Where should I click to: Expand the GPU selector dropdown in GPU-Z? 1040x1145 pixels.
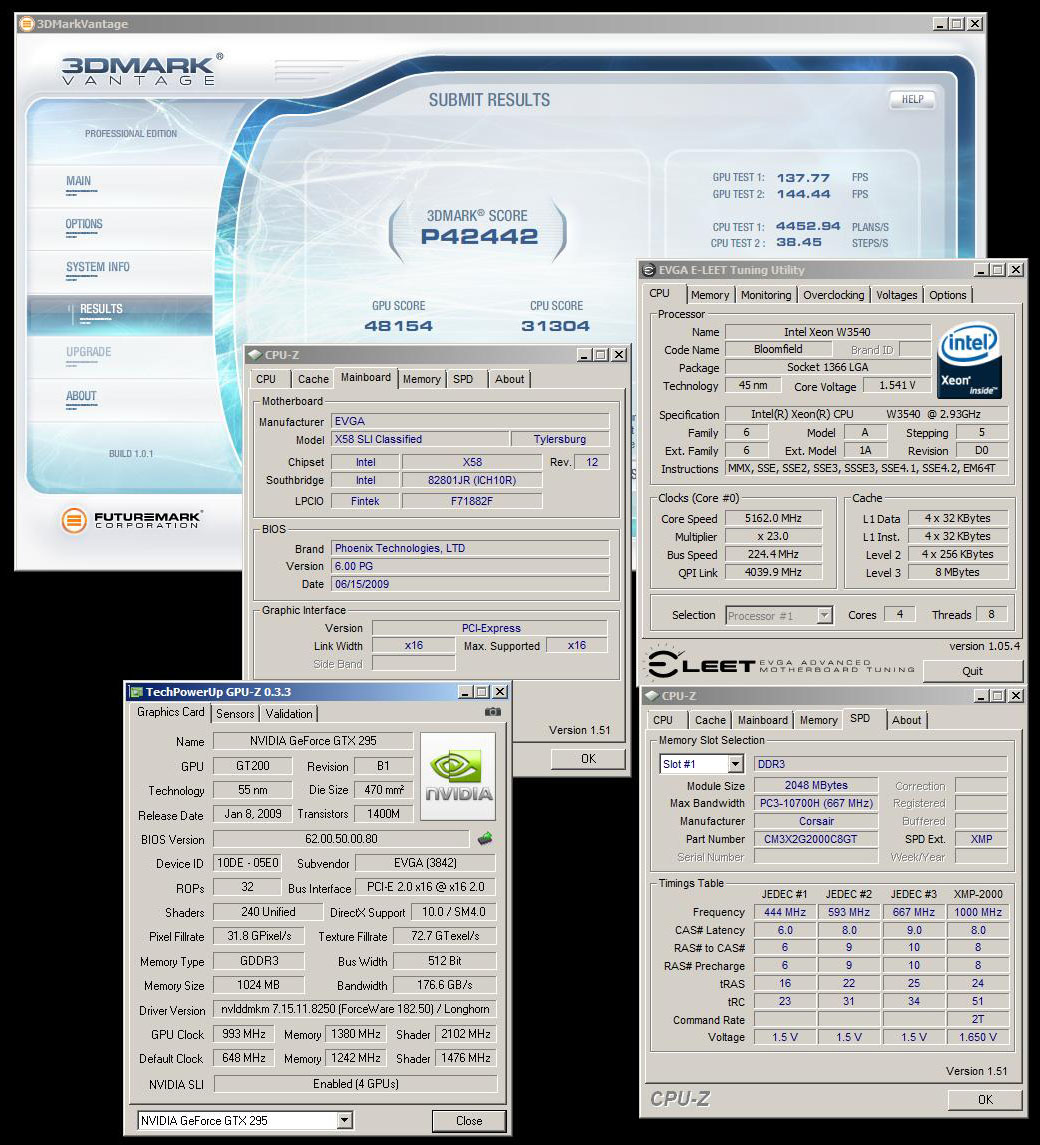345,1120
